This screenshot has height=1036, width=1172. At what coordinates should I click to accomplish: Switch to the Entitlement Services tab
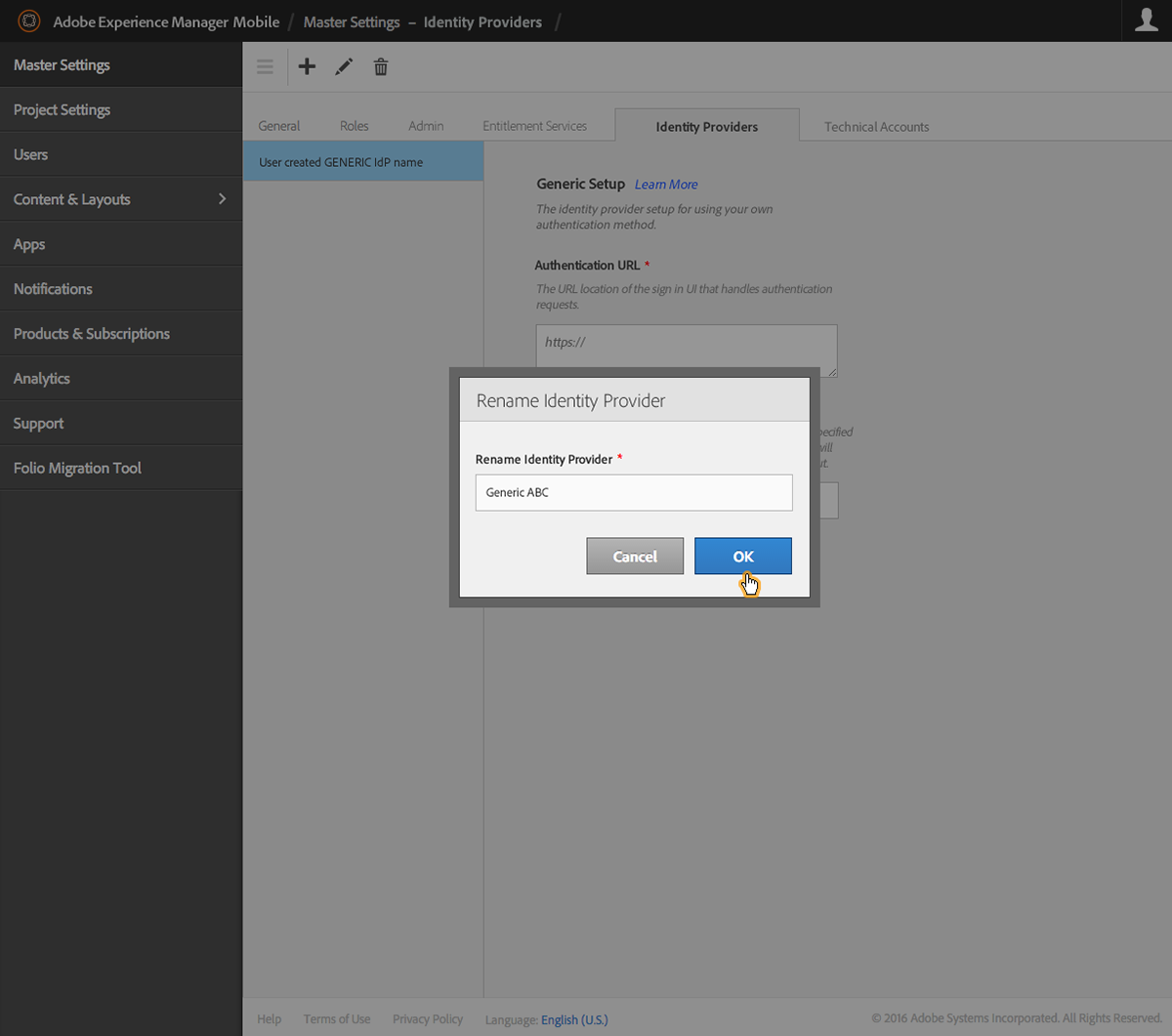click(534, 126)
